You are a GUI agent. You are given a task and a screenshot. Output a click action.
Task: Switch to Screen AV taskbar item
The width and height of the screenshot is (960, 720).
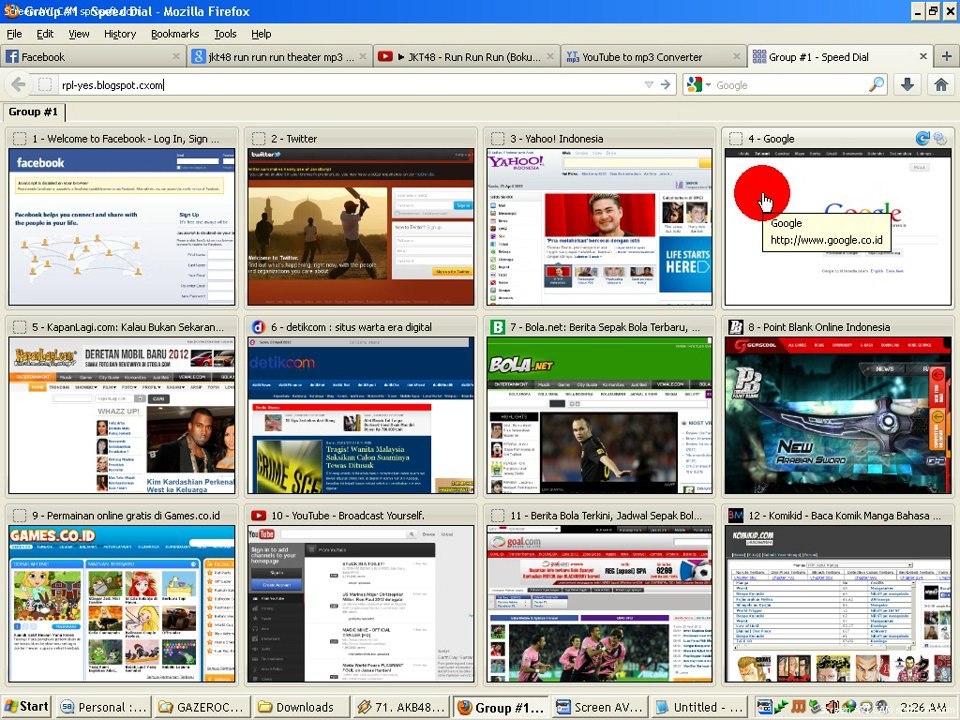coord(601,707)
